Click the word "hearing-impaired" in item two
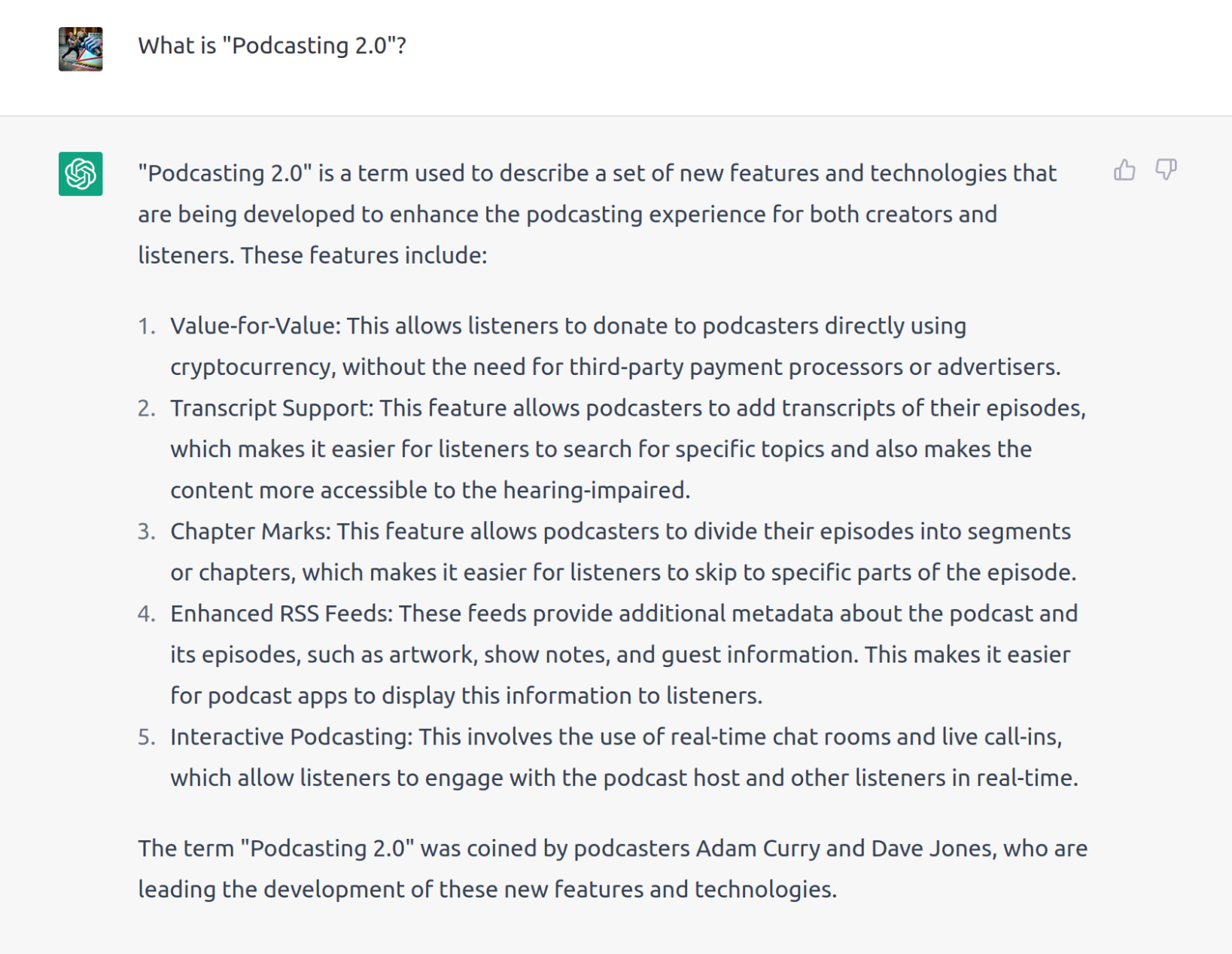Image resolution: width=1232 pixels, height=954 pixels. click(x=595, y=490)
